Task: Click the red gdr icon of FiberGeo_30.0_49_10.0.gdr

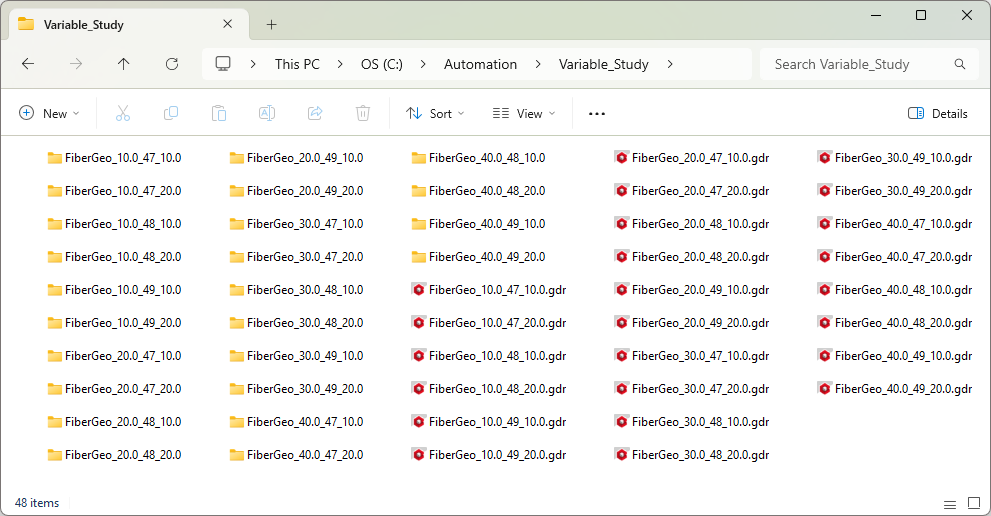Action: (824, 157)
